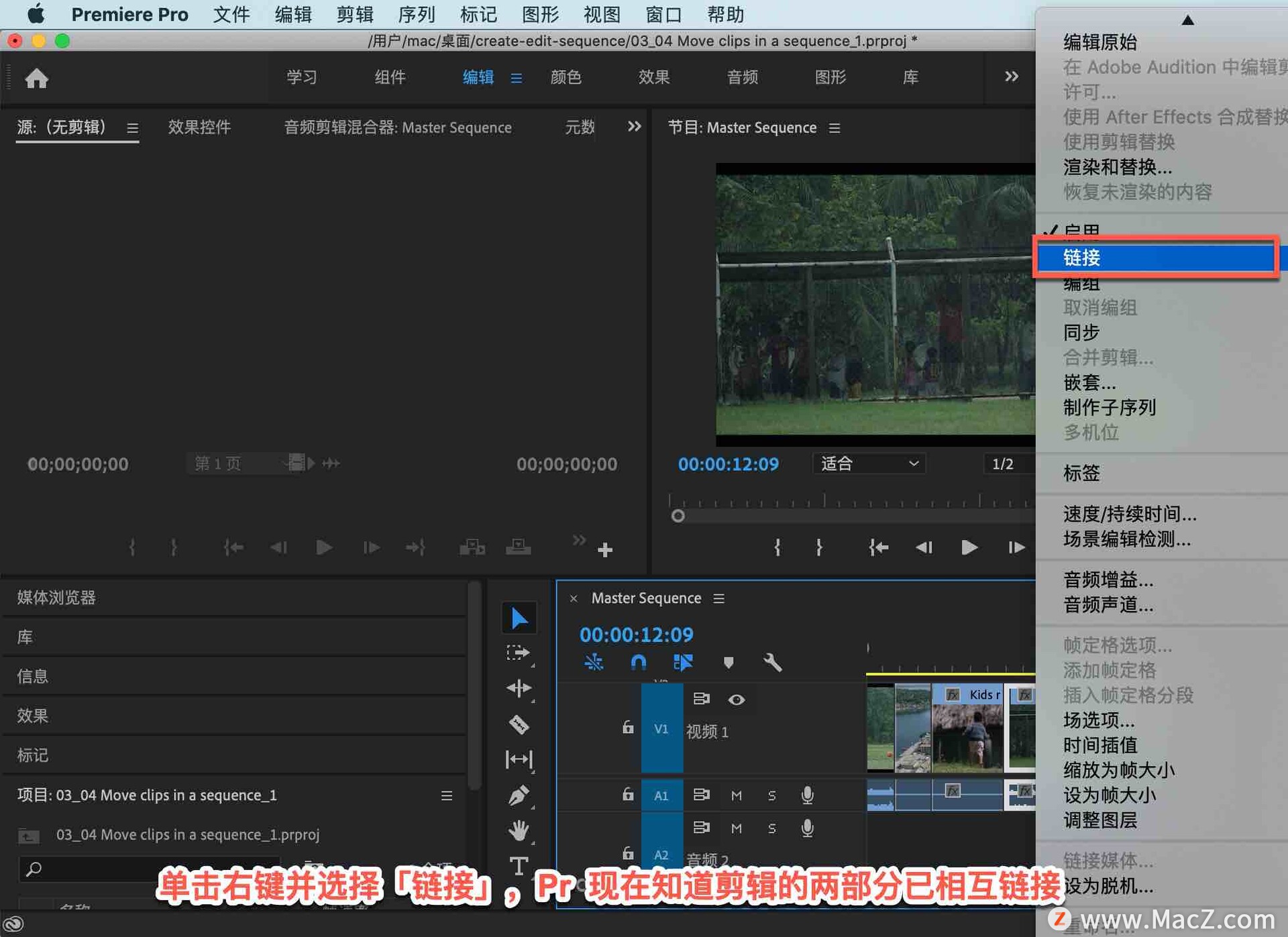Toggle V1 track output eye

[737, 700]
